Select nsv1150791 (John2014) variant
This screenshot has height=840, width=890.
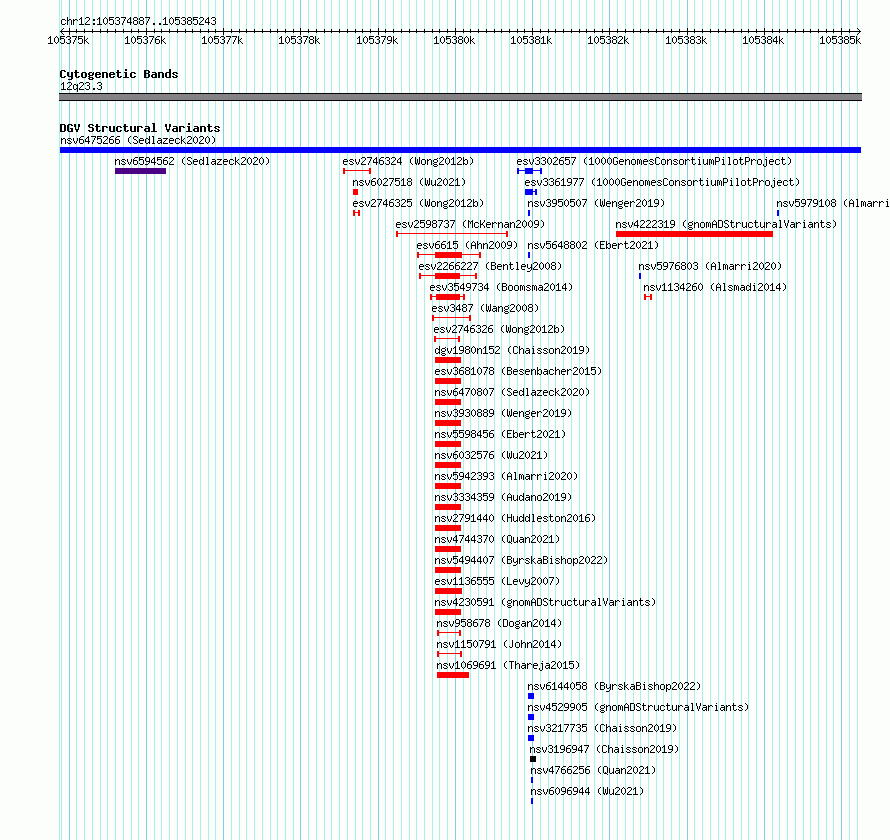tap(499, 644)
